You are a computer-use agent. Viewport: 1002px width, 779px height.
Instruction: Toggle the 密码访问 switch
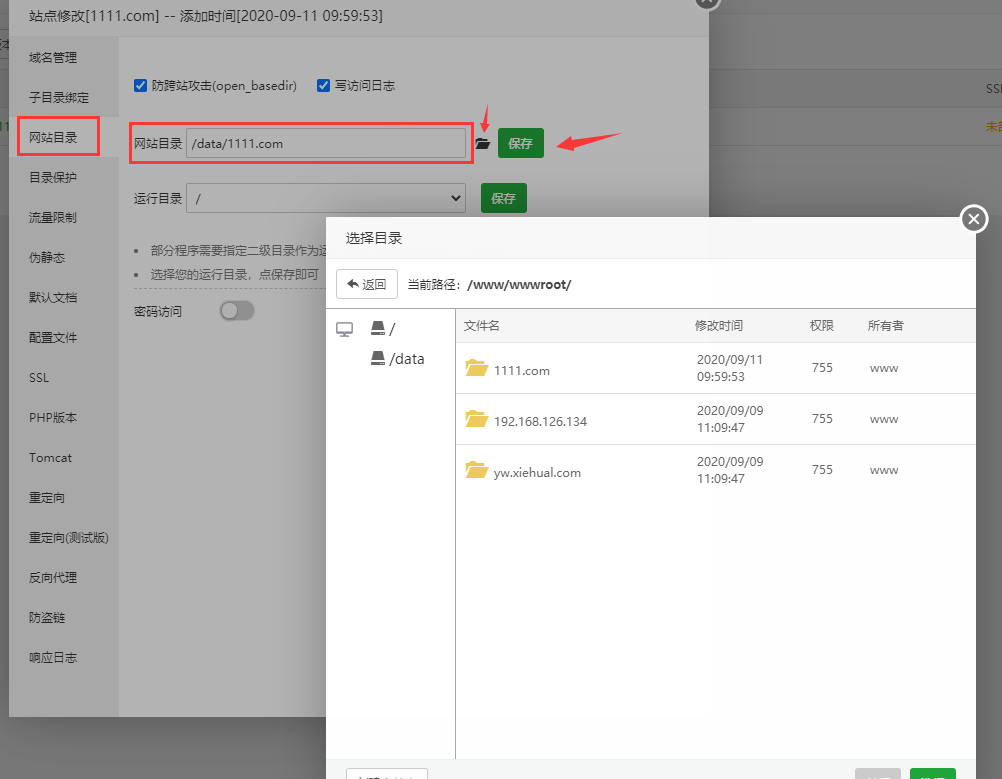pyautogui.click(x=237, y=311)
